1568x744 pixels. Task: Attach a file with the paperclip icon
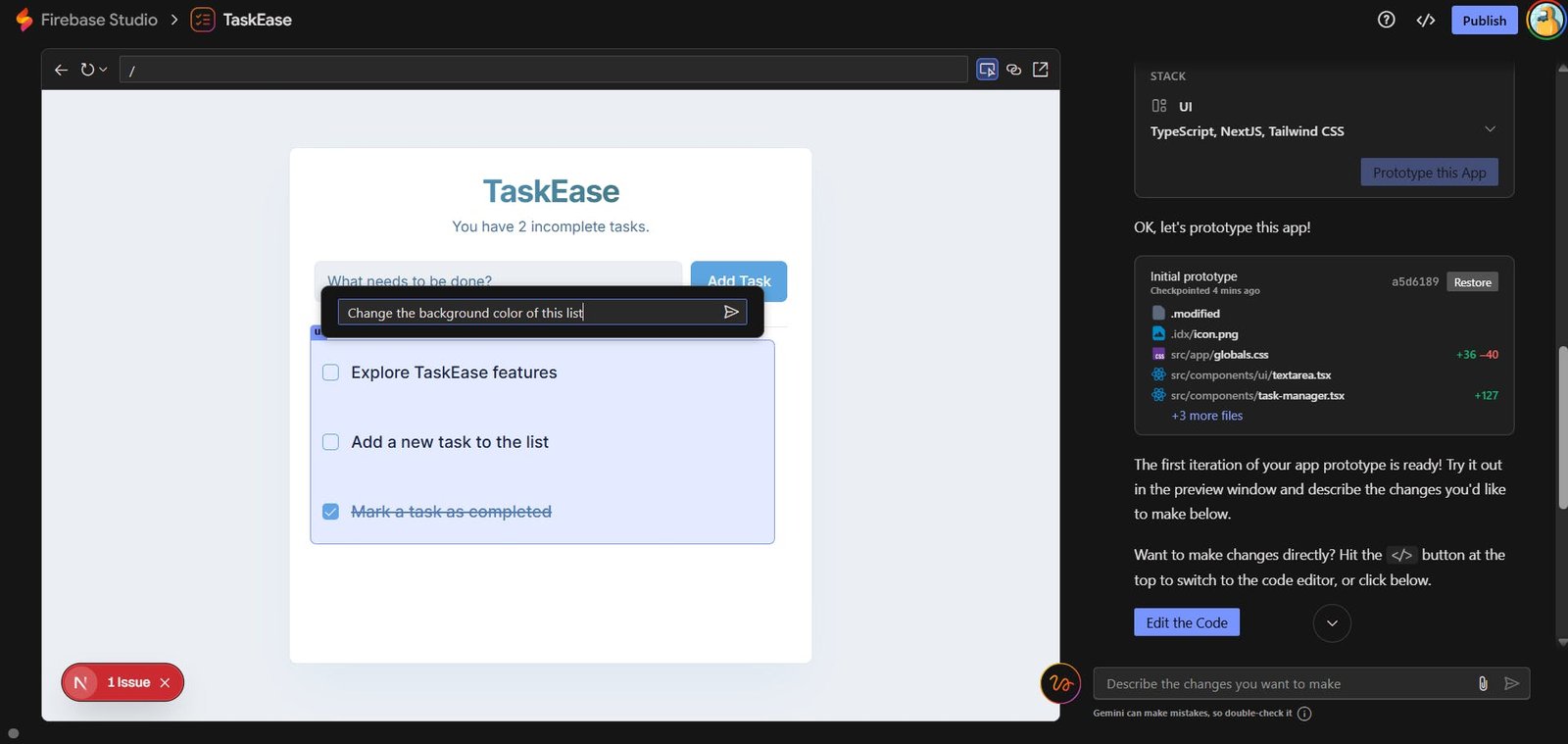1483,683
